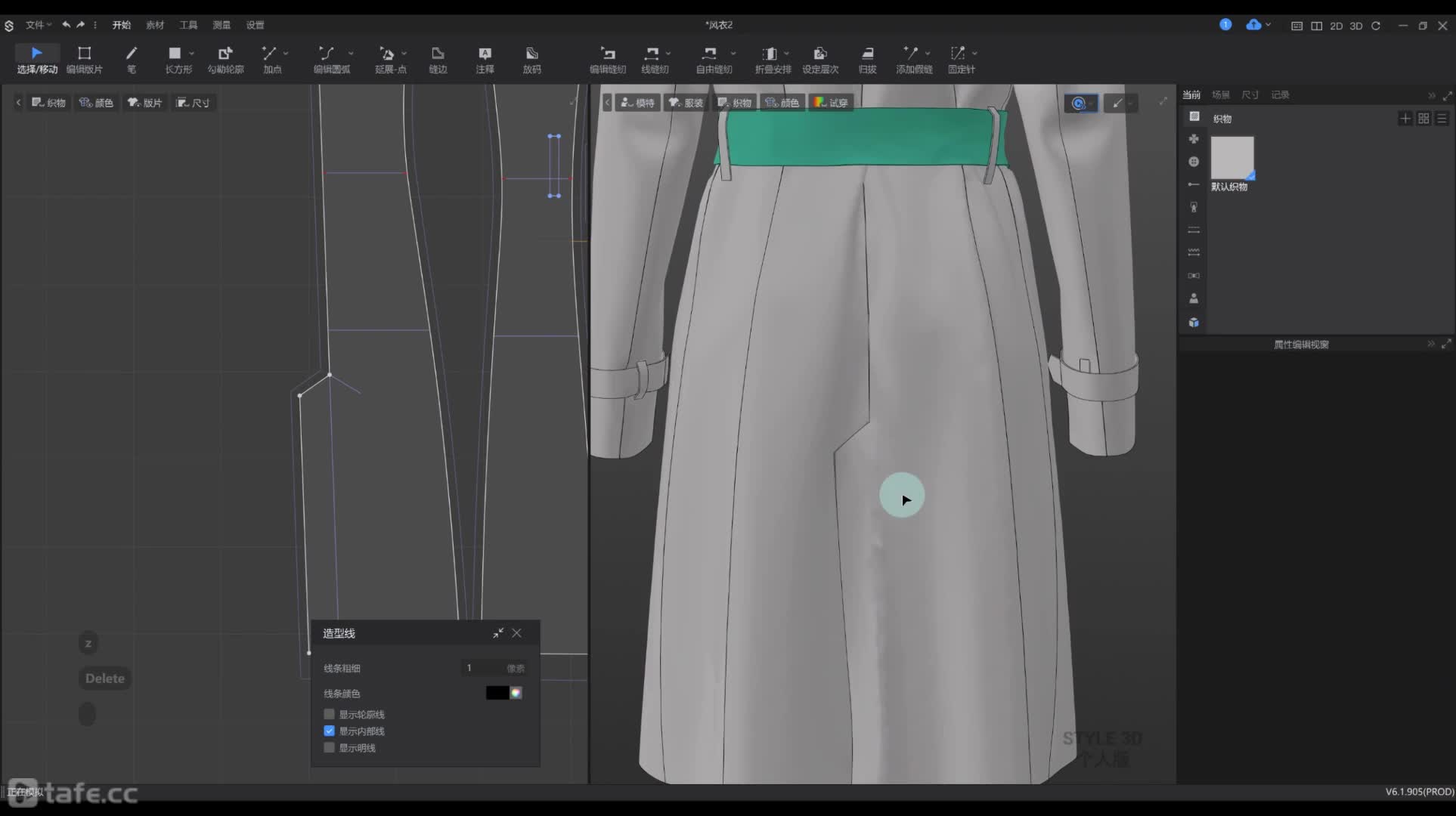This screenshot has height=816, width=1456.
Task: Open the buttons library in sidebar
Action: [x=1194, y=162]
